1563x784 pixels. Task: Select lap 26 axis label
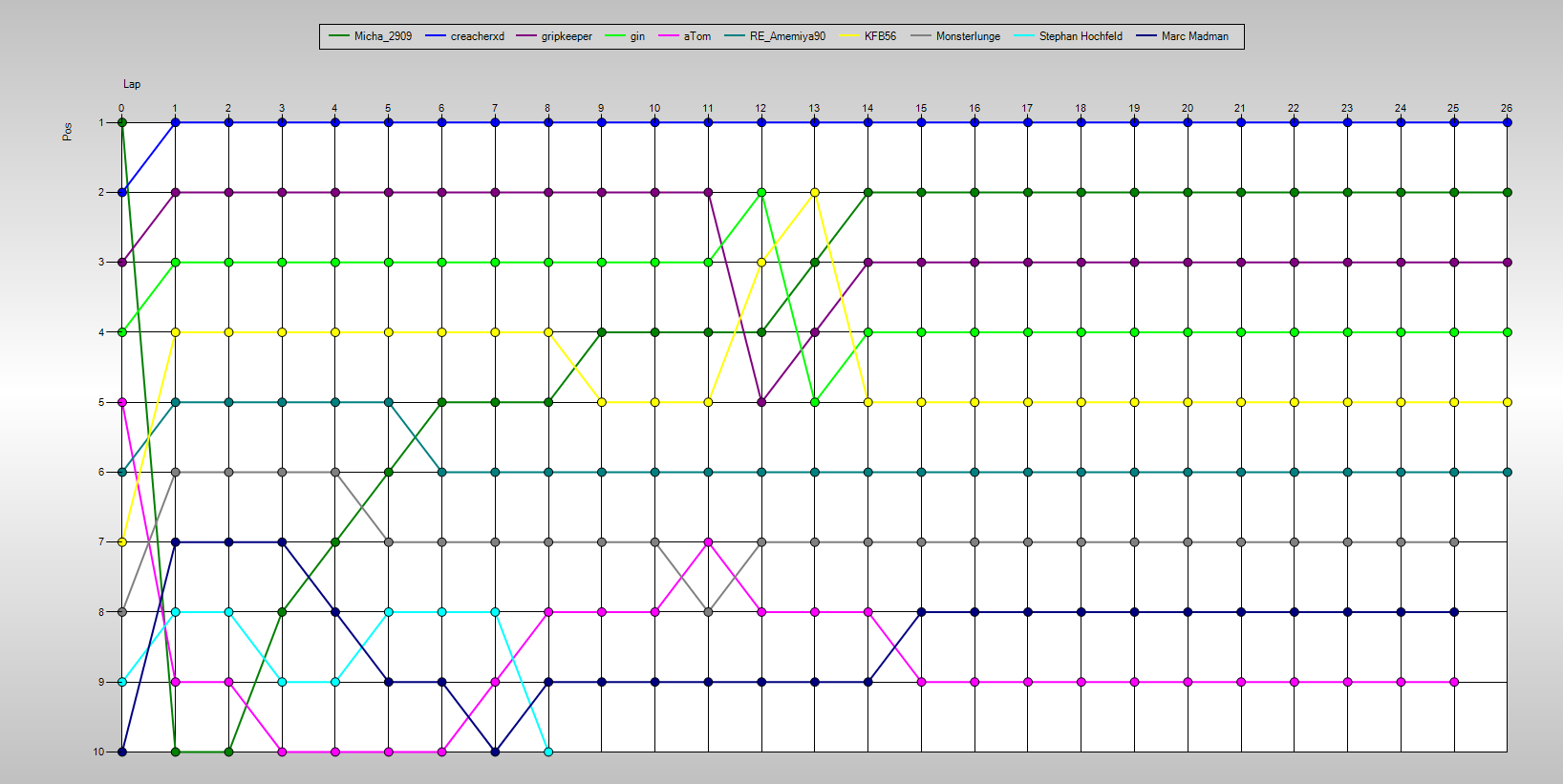point(1507,108)
